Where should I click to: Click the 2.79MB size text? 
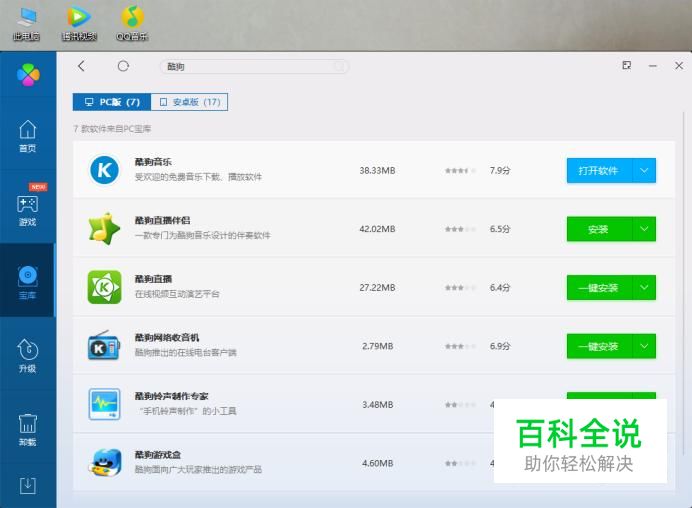[378, 346]
